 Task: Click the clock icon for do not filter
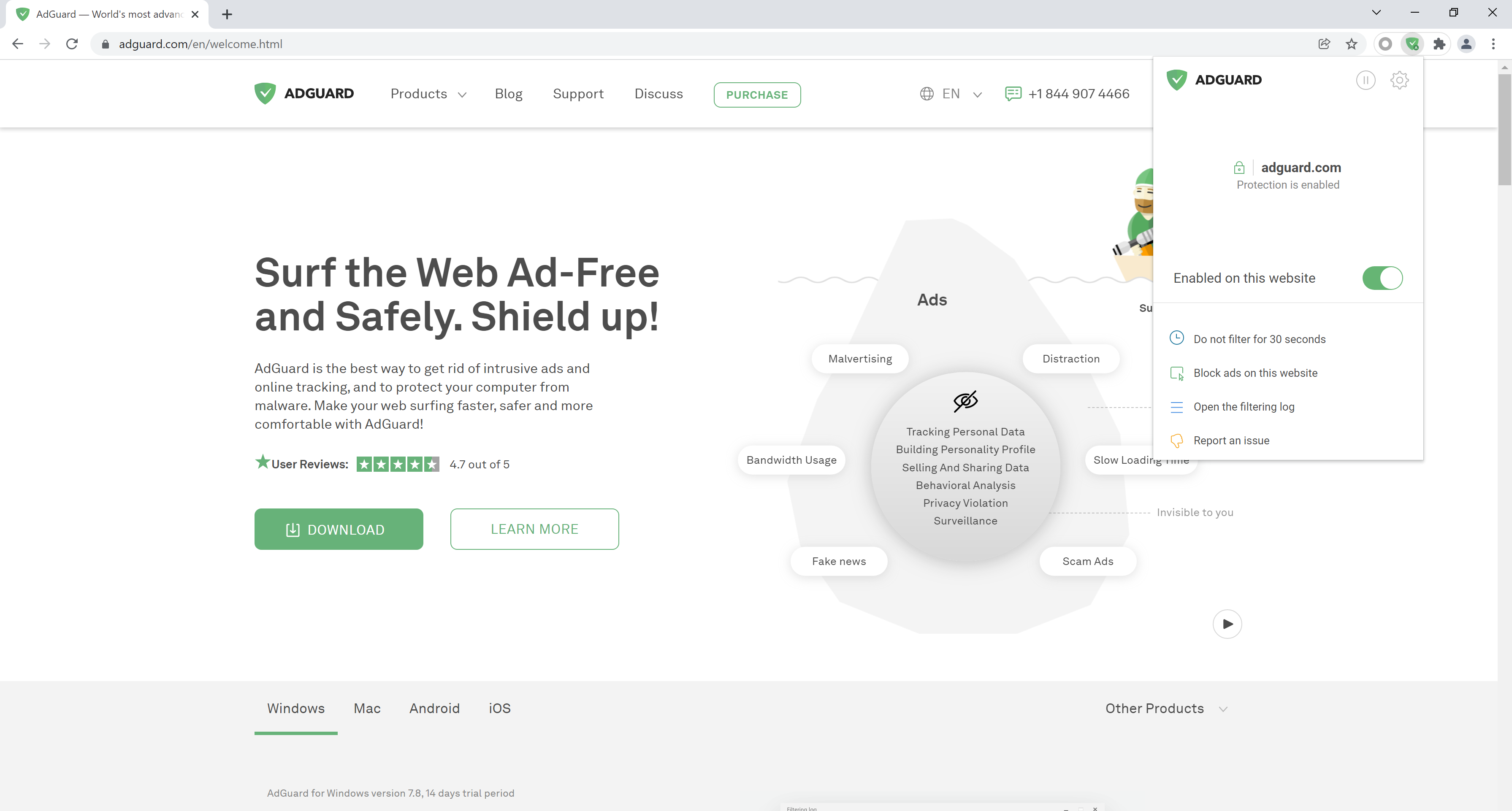point(1177,338)
